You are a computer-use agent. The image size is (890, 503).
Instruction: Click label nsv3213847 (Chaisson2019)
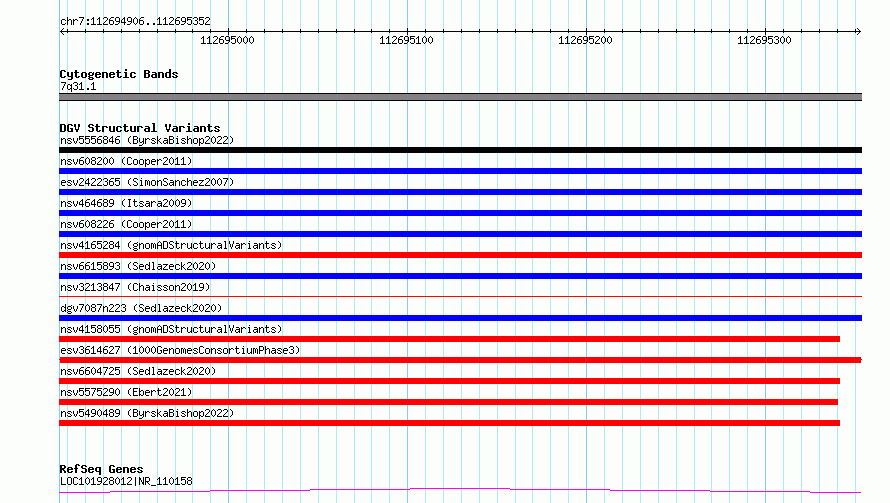point(135,287)
